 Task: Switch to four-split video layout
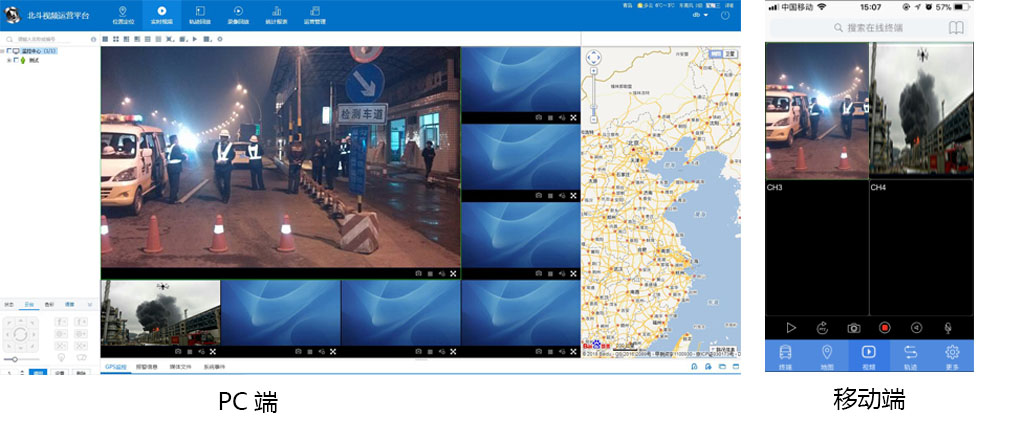pyautogui.click(x=116, y=39)
